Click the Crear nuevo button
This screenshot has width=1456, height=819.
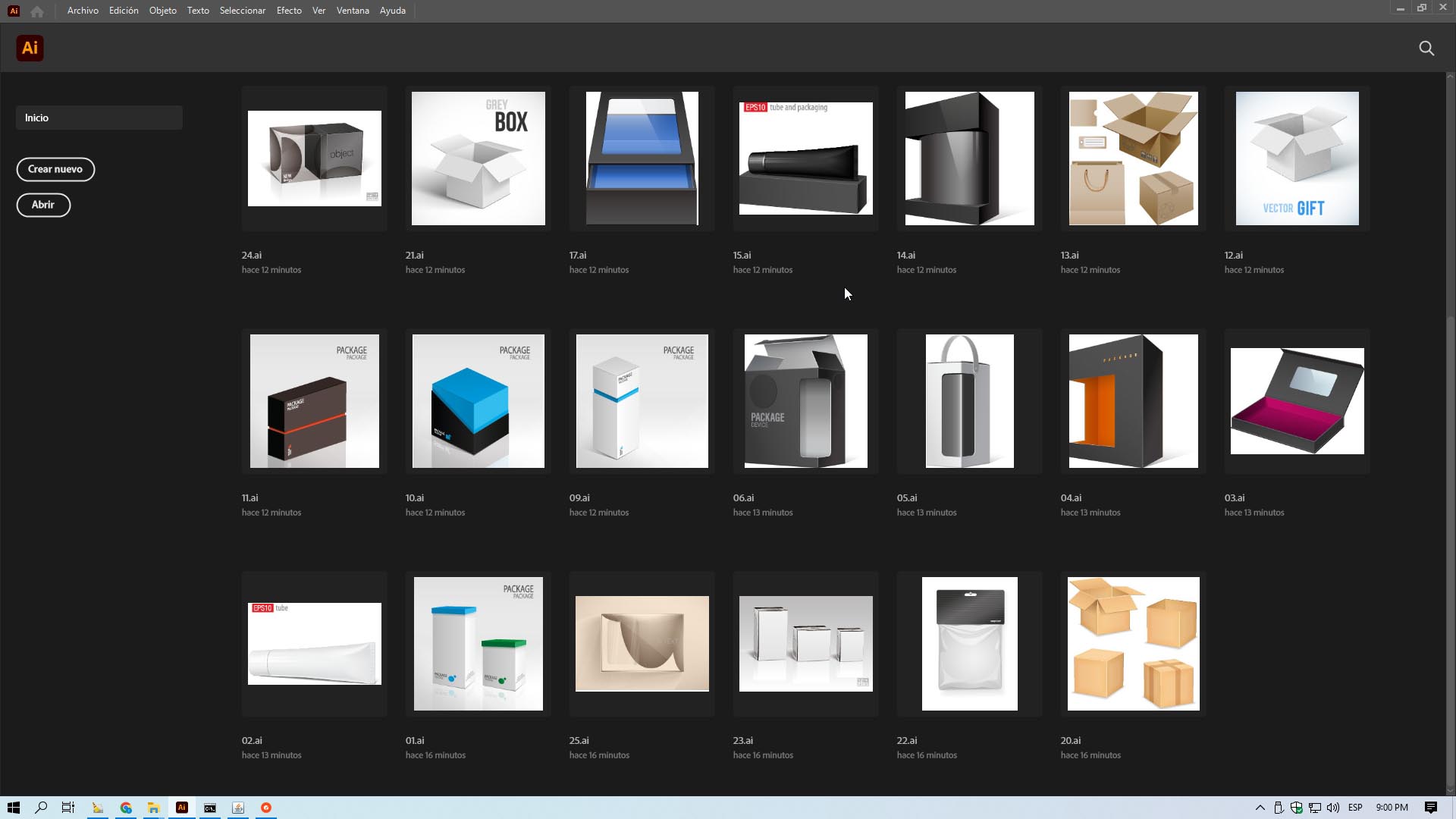pos(55,169)
